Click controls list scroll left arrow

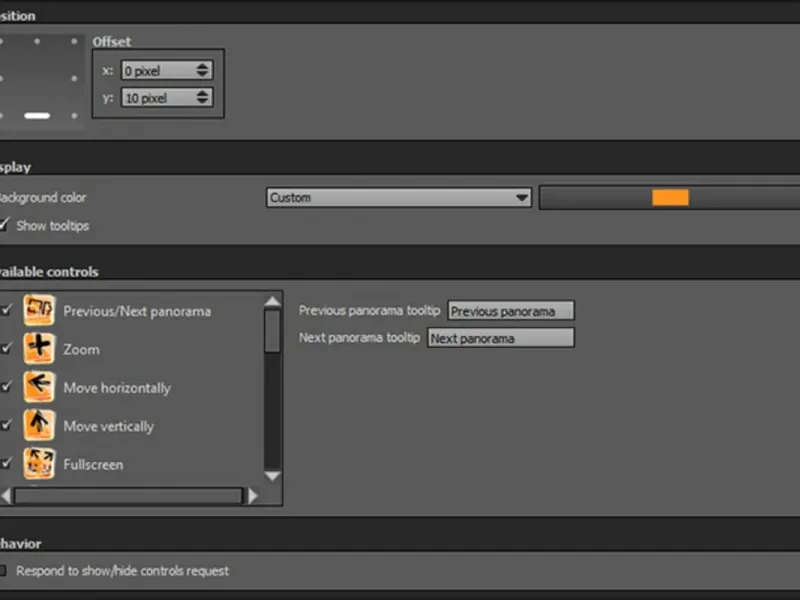tap(6, 495)
